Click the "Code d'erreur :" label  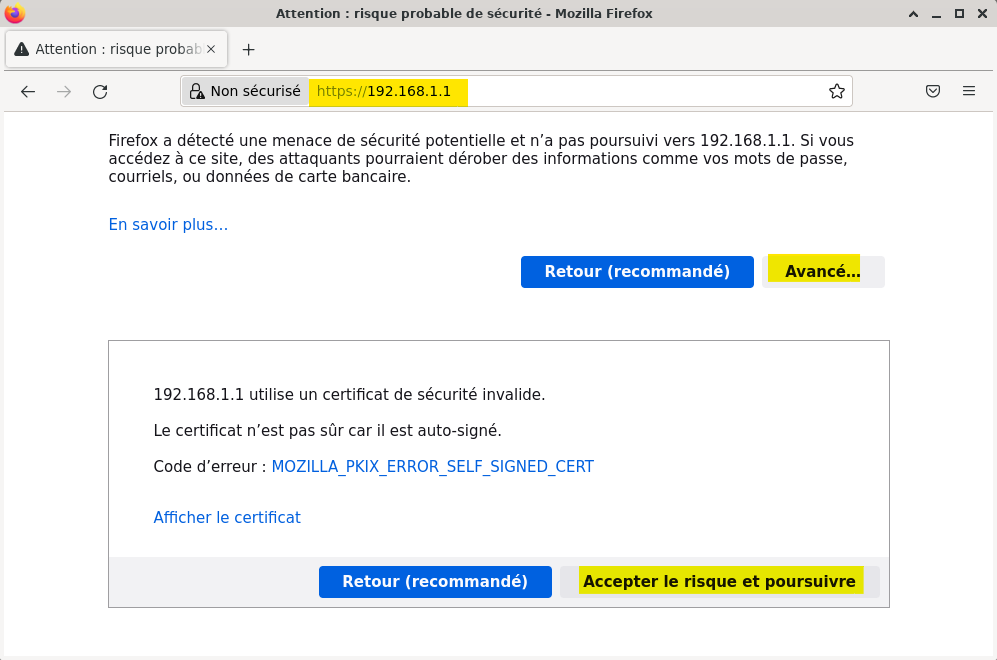pyautogui.click(x=209, y=467)
